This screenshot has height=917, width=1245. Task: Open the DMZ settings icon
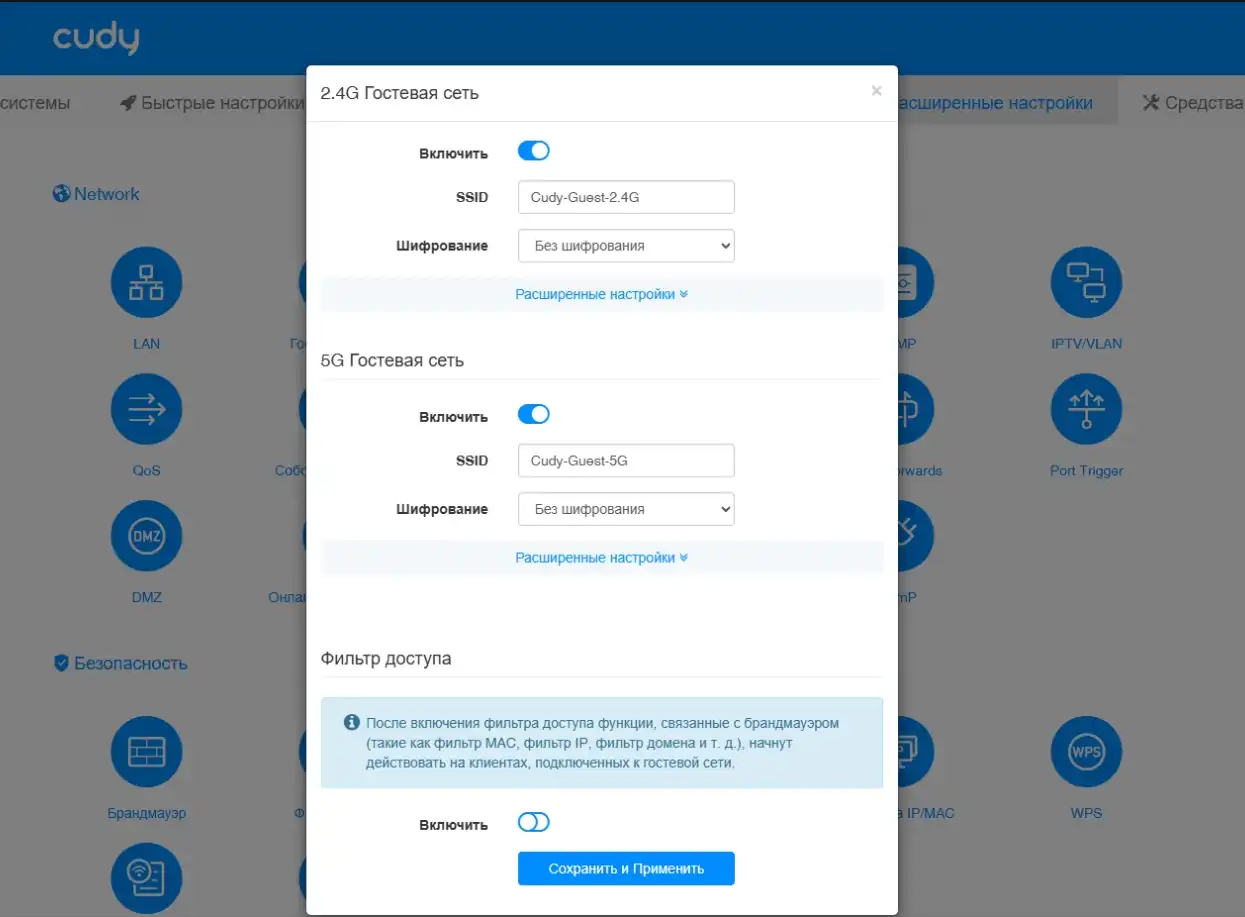click(x=146, y=537)
